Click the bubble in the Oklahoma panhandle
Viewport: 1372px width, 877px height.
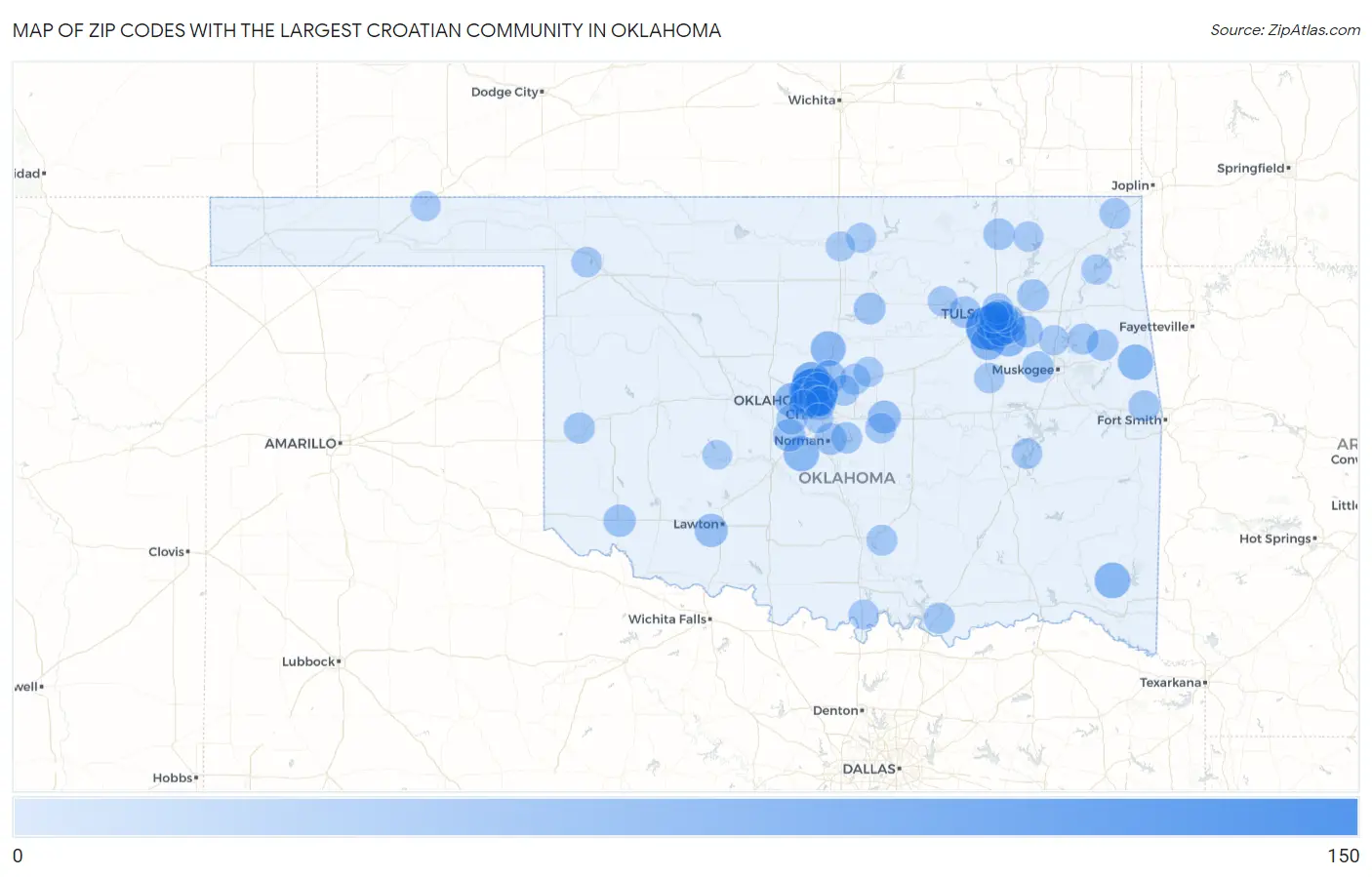(x=425, y=206)
